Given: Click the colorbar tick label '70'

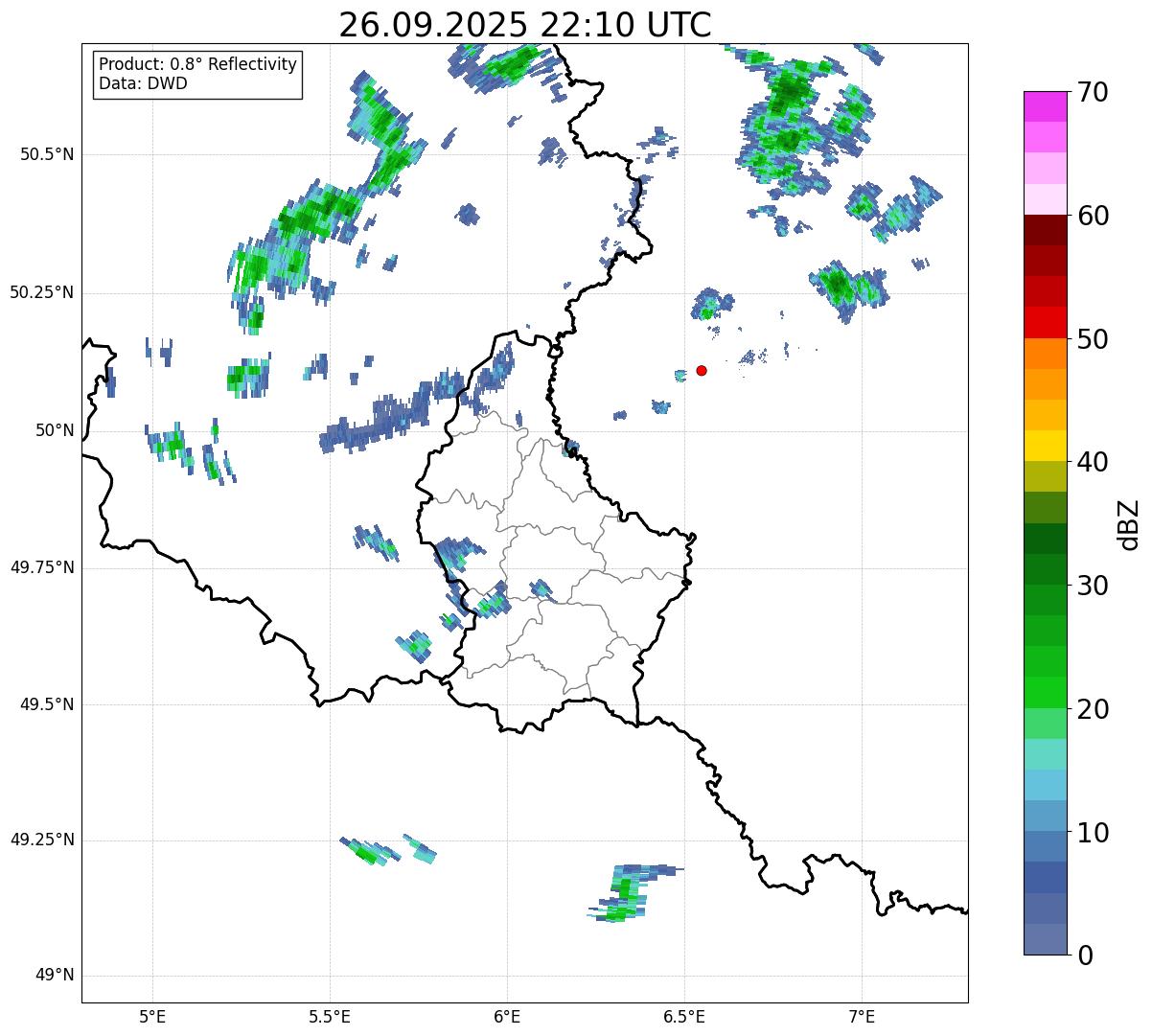Looking at the screenshot, I should click(x=1093, y=92).
